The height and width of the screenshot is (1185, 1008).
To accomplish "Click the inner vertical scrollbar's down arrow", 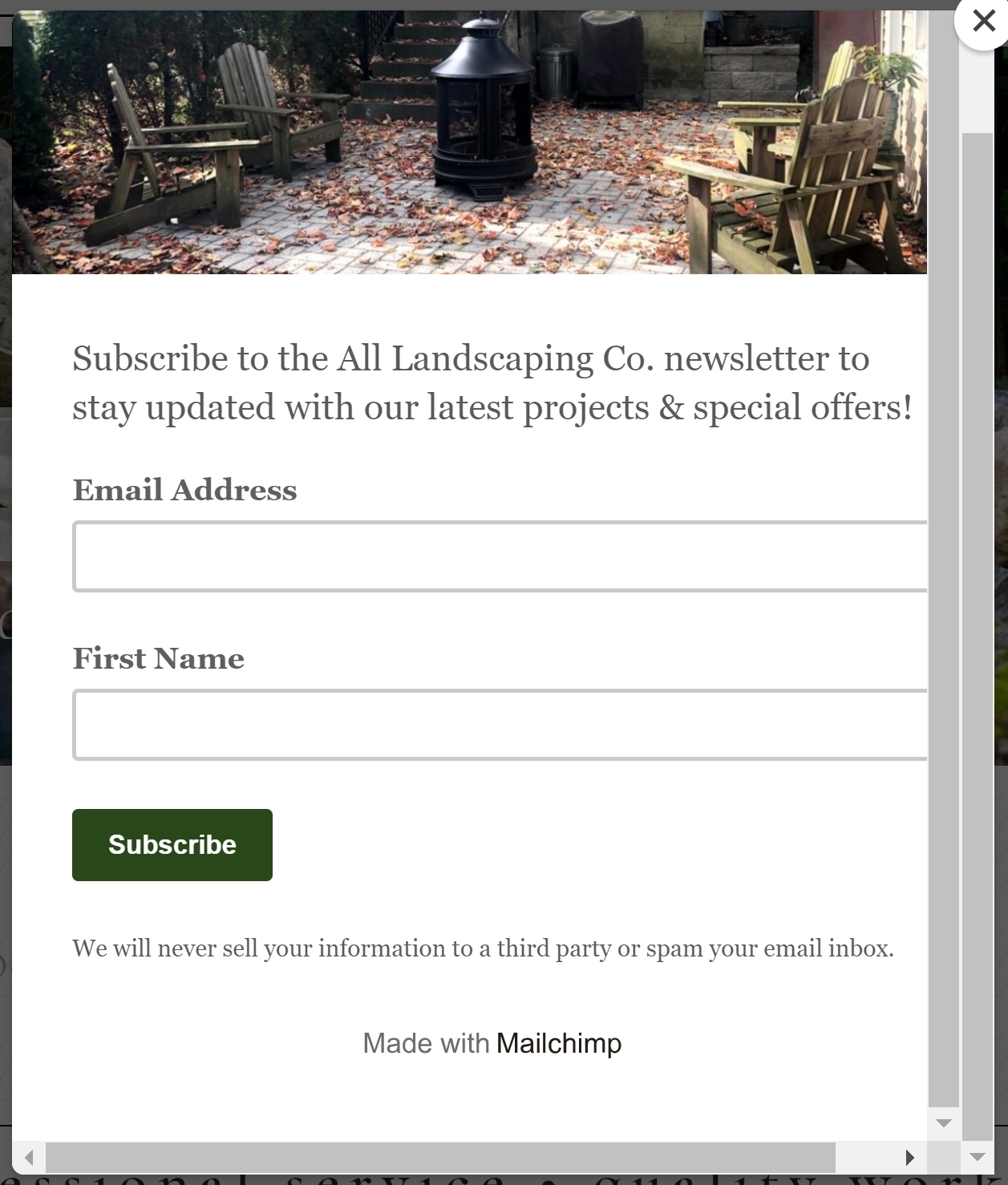I will point(944,1123).
